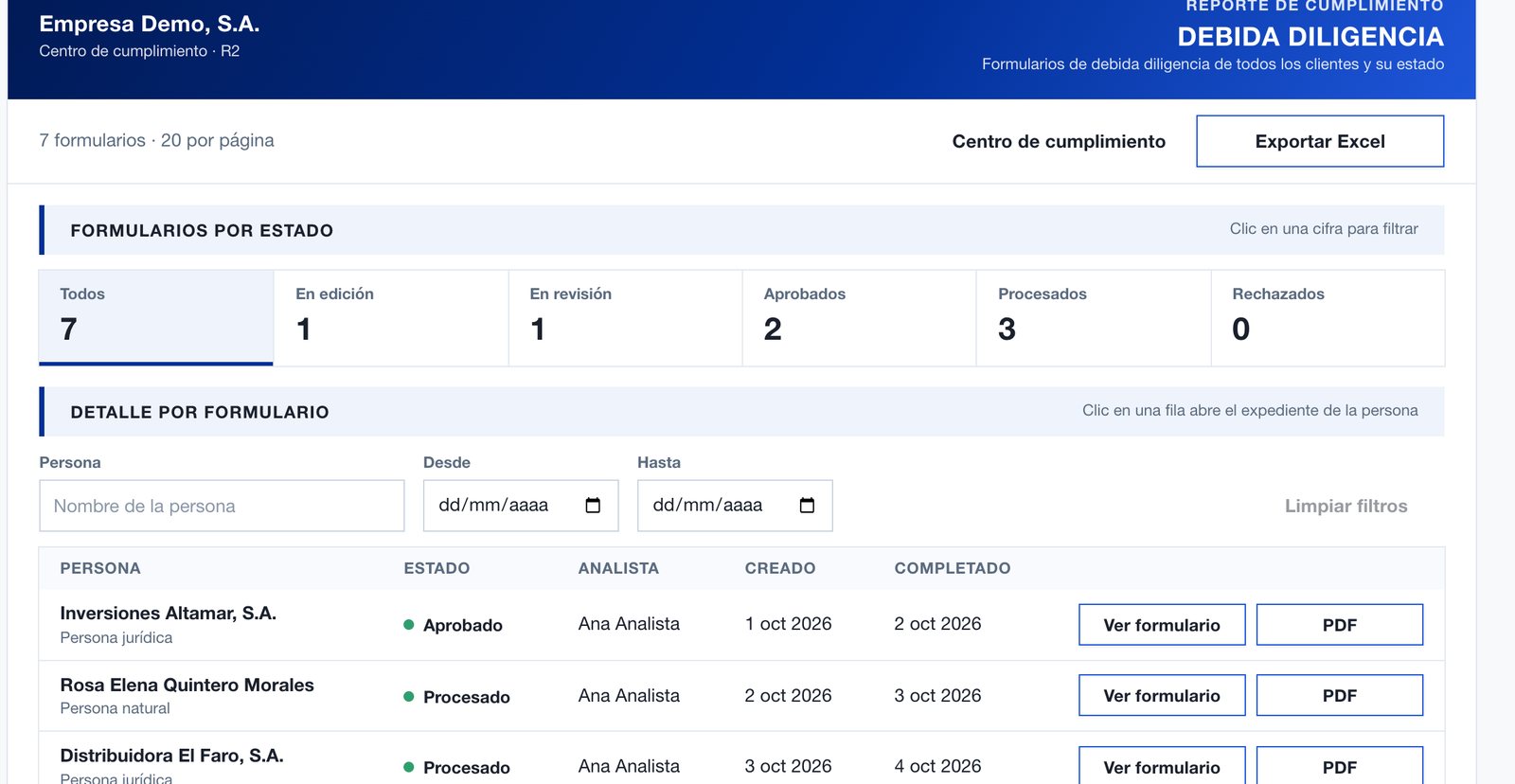The image size is (1515, 784).
Task: View the form for Distribuidora El Faro, S.A.
Action: pyautogui.click(x=1162, y=767)
